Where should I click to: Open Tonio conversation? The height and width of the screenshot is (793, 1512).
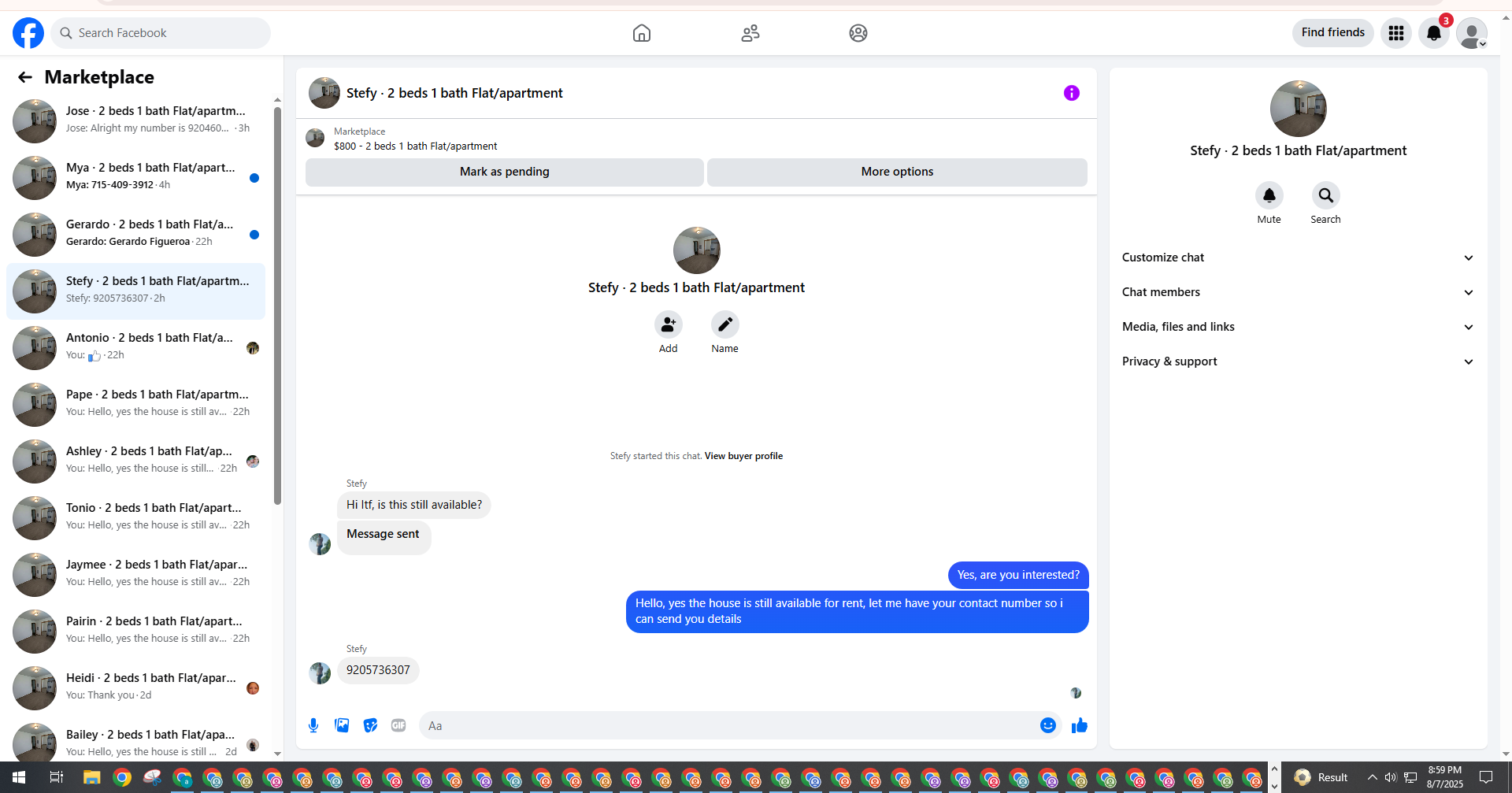point(135,517)
